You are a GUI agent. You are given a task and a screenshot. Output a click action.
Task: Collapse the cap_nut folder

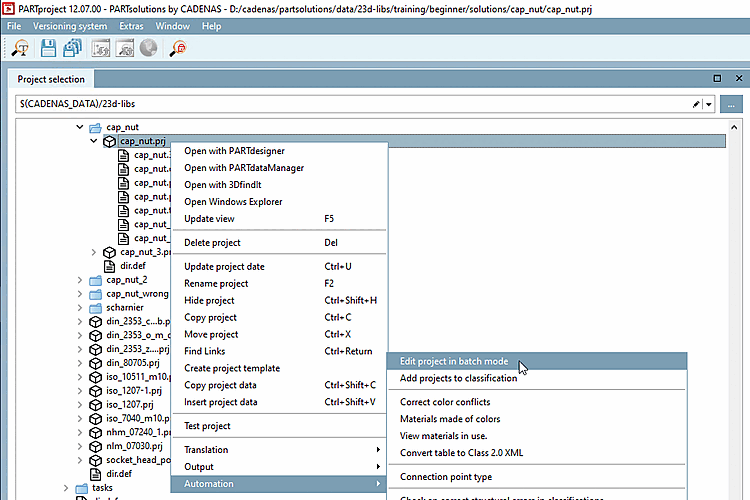click(80, 128)
